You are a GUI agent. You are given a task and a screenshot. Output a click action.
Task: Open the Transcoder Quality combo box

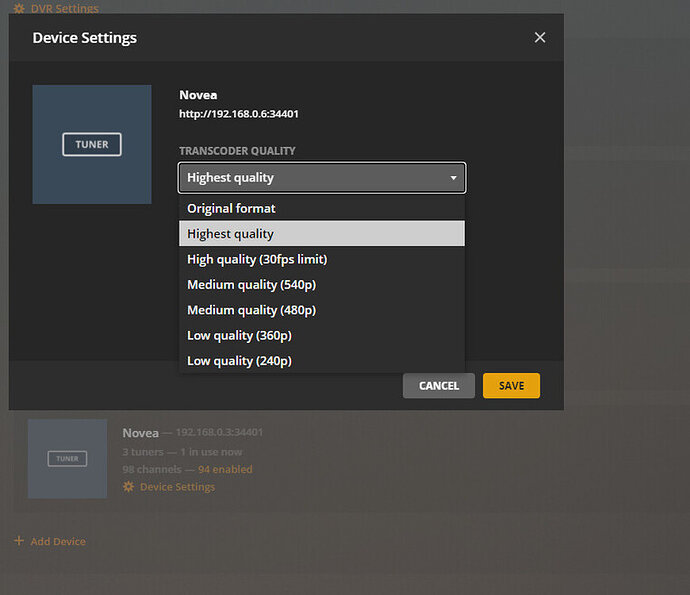322,178
